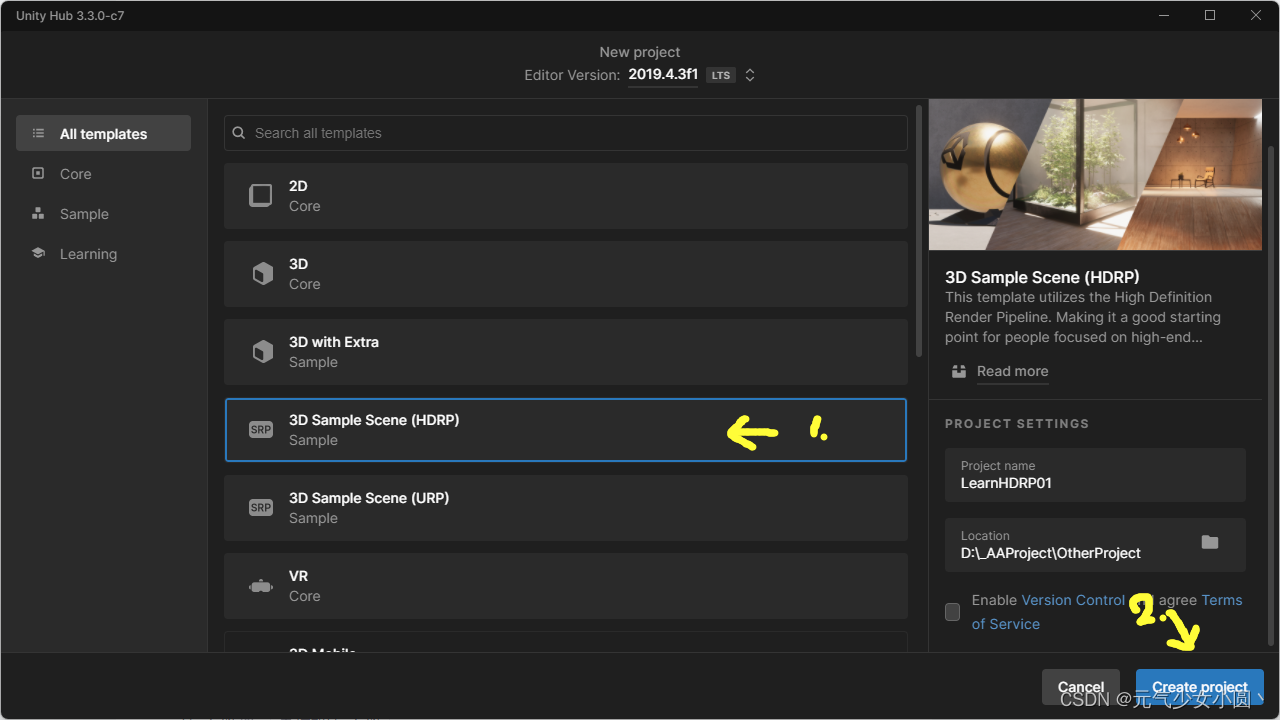Click the VR headset icon

261,586
